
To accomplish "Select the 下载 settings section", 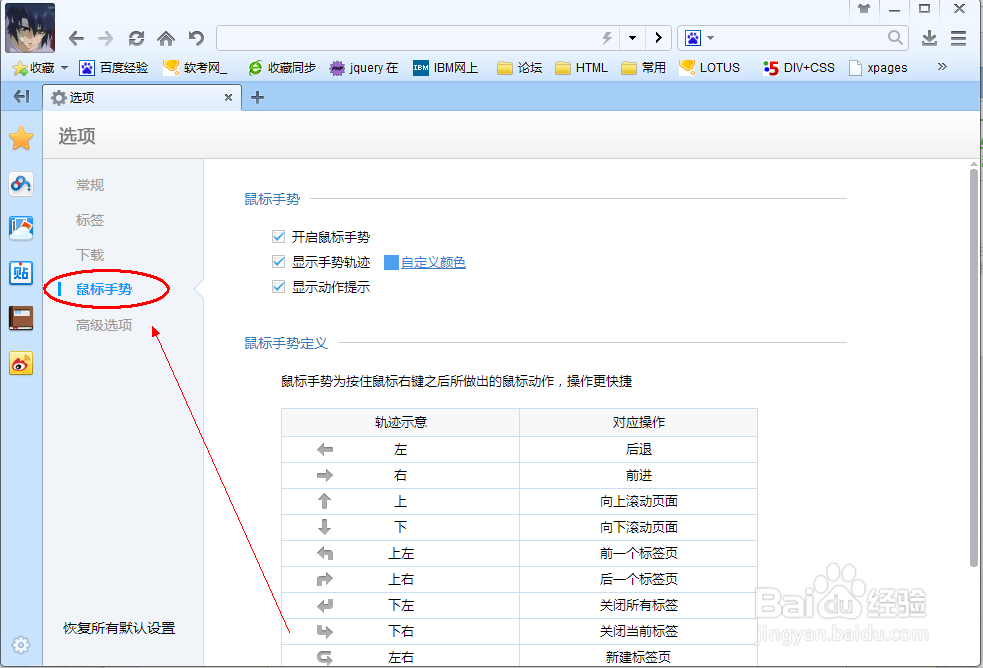I will (90, 255).
